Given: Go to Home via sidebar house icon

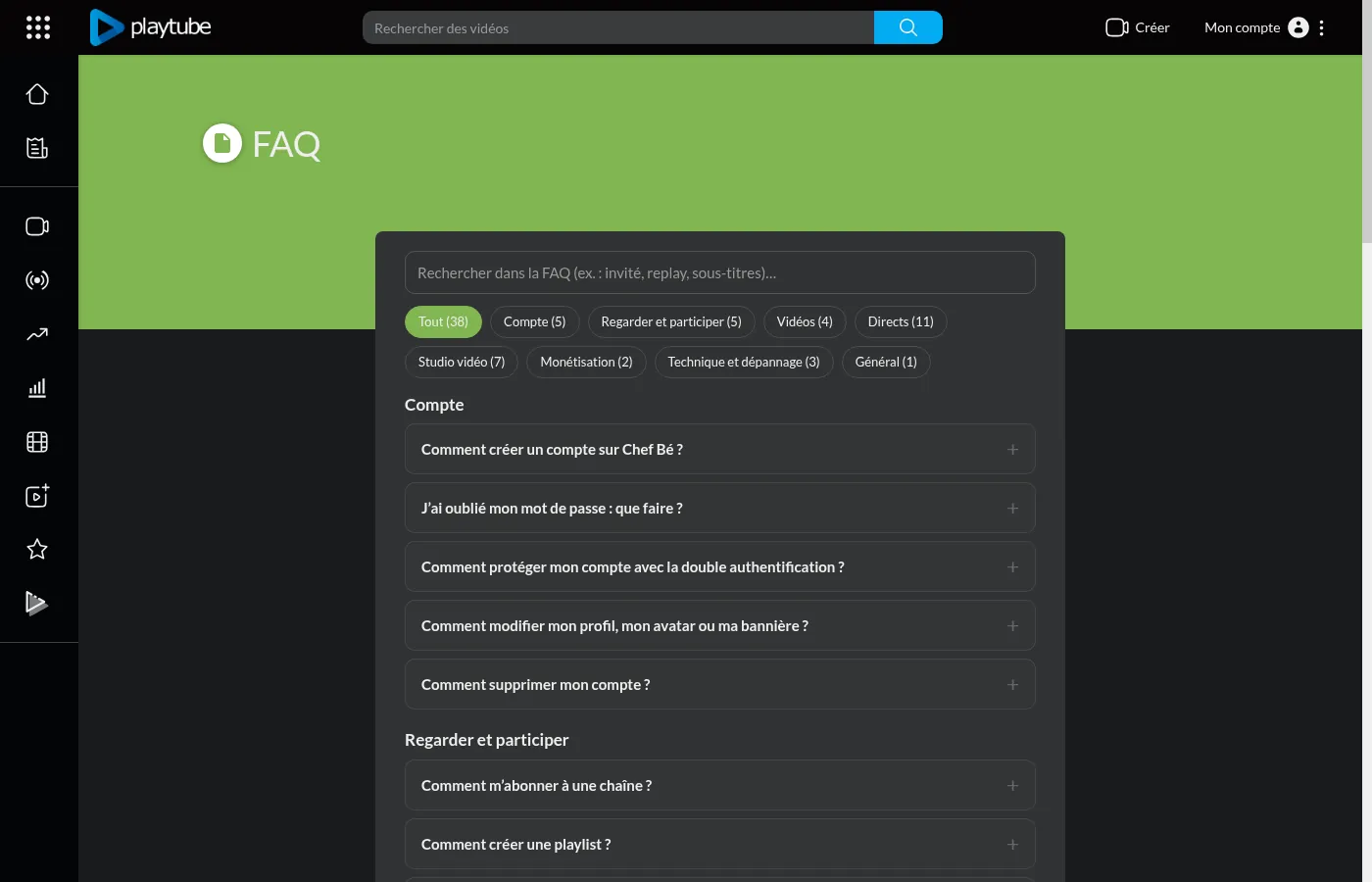Looking at the screenshot, I should pos(37,94).
